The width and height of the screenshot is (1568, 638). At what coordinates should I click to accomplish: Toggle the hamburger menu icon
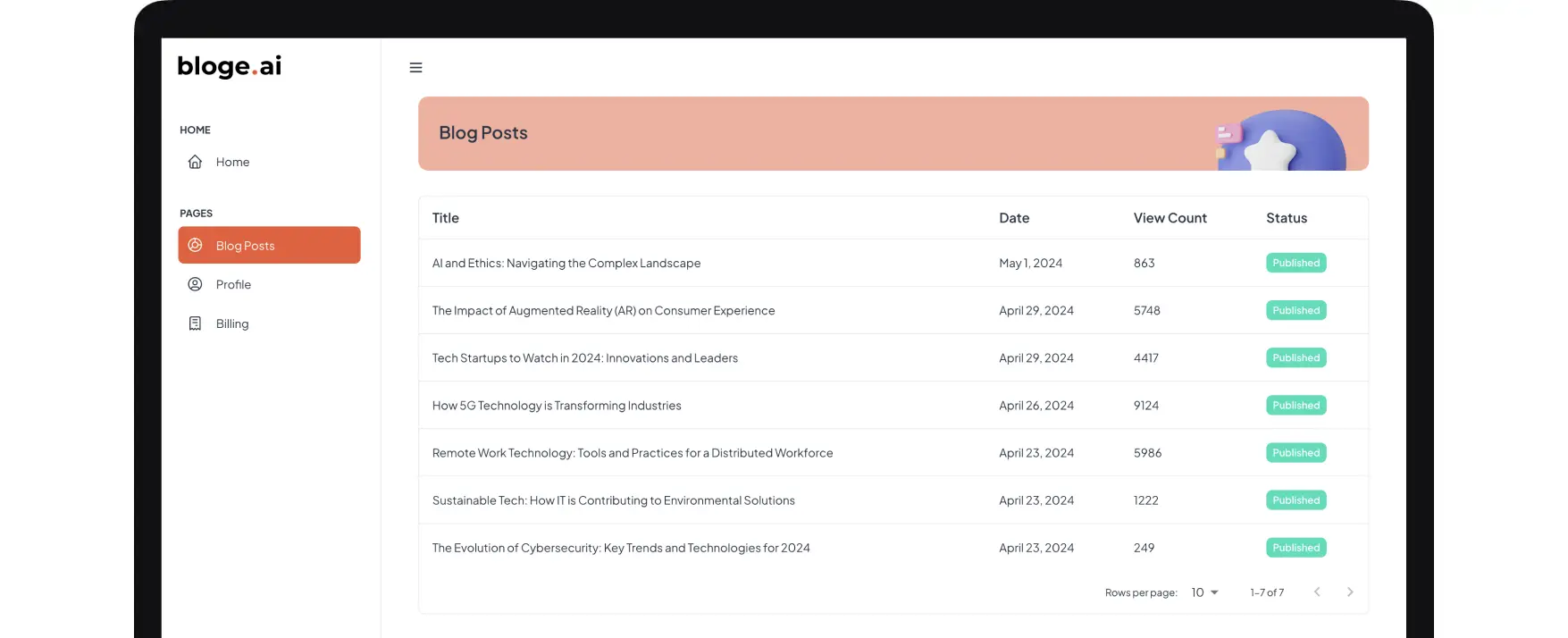[415, 68]
